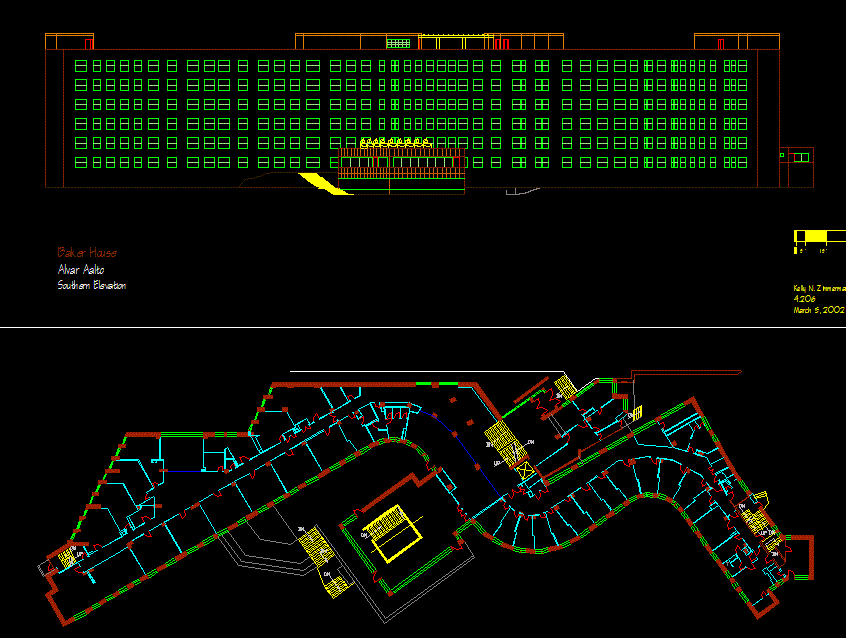Select the right rooftop penthouse in elevation
846x638 pixels.
(737, 41)
